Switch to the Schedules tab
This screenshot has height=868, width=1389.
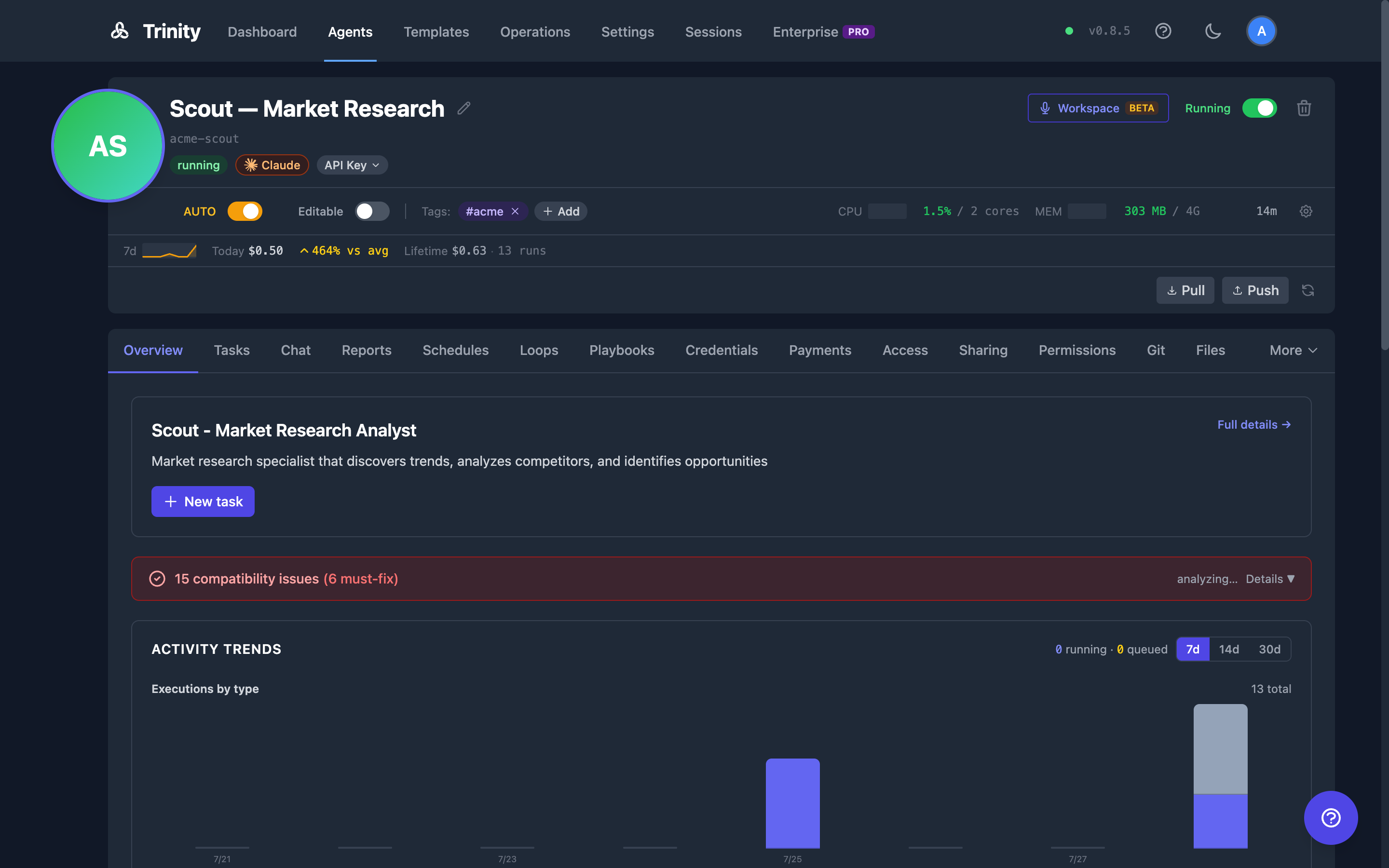click(456, 350)
